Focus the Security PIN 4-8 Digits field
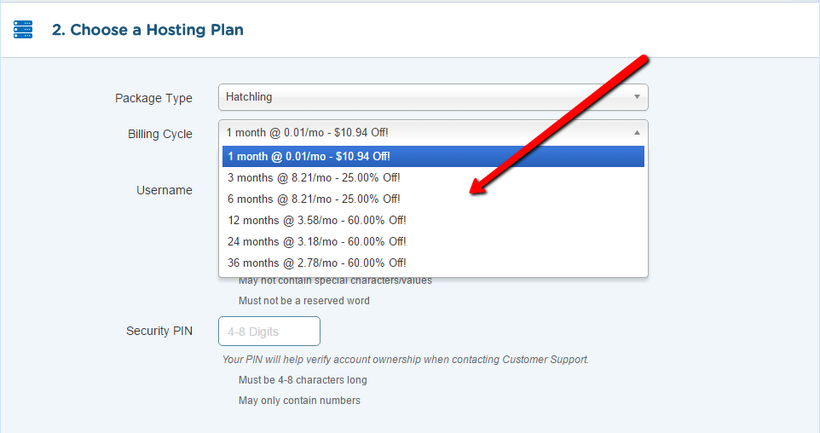This screenshot has height=433, width=820. click(x=269, y=331)
